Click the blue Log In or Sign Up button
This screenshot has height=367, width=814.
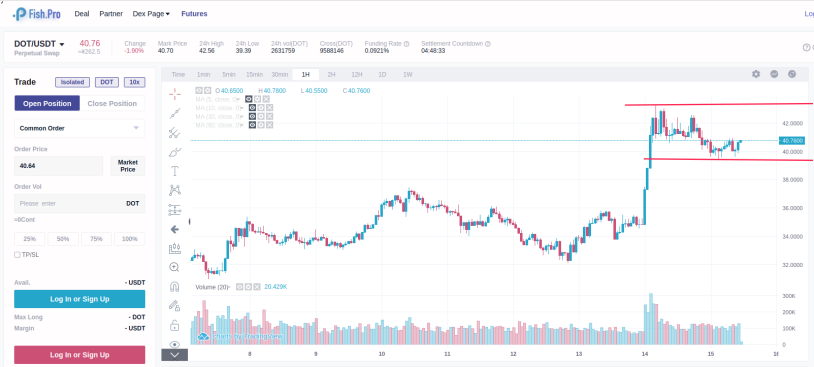point(79,299)
